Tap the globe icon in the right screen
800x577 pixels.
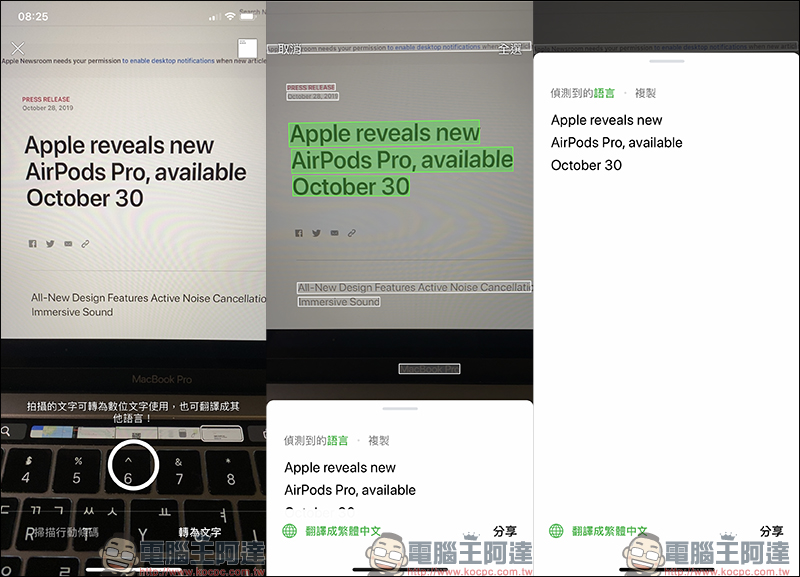click(x=556, y=531)
